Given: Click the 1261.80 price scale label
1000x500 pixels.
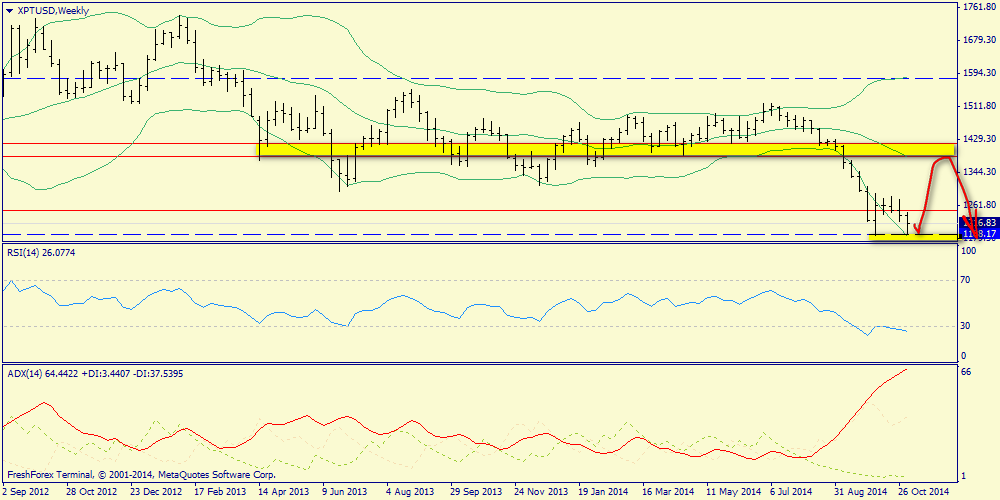Looking at the screenshot, I should 982,205.
